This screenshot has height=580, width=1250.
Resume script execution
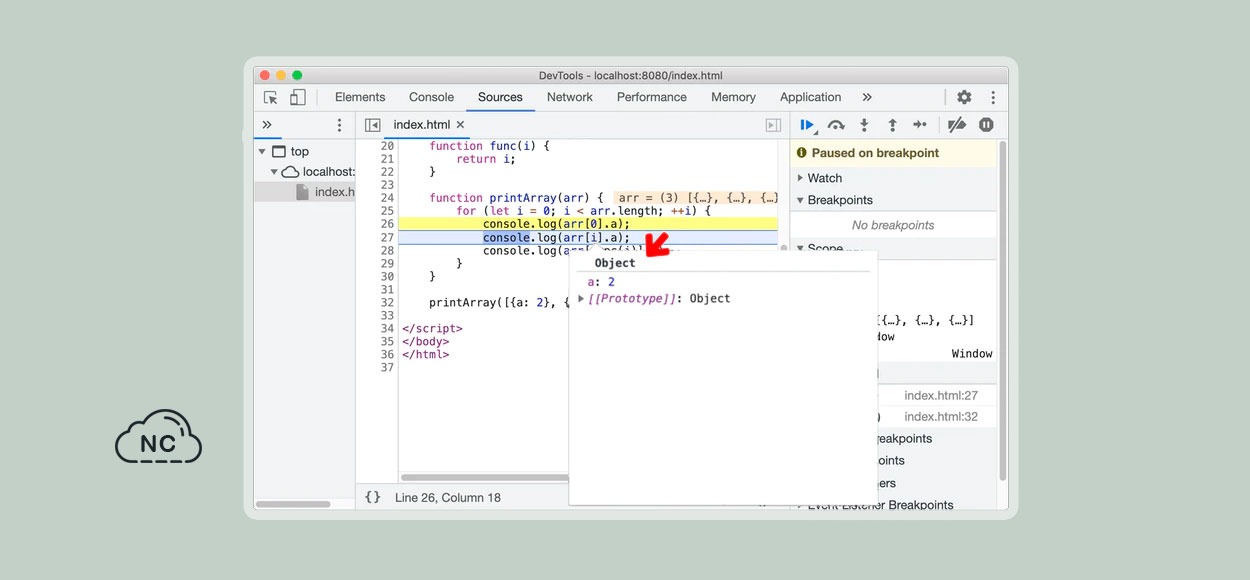pos(807,125)
